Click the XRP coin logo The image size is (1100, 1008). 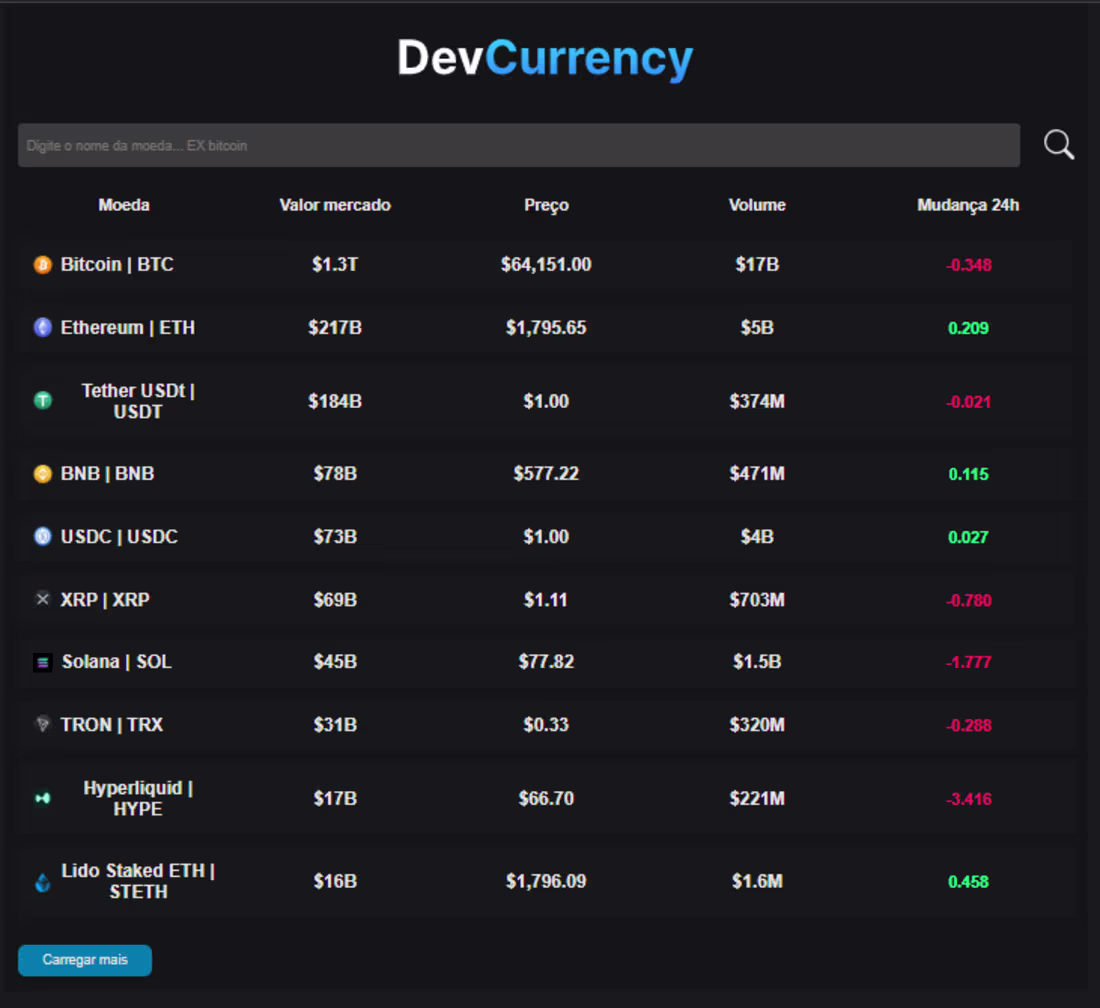[43, 599]
